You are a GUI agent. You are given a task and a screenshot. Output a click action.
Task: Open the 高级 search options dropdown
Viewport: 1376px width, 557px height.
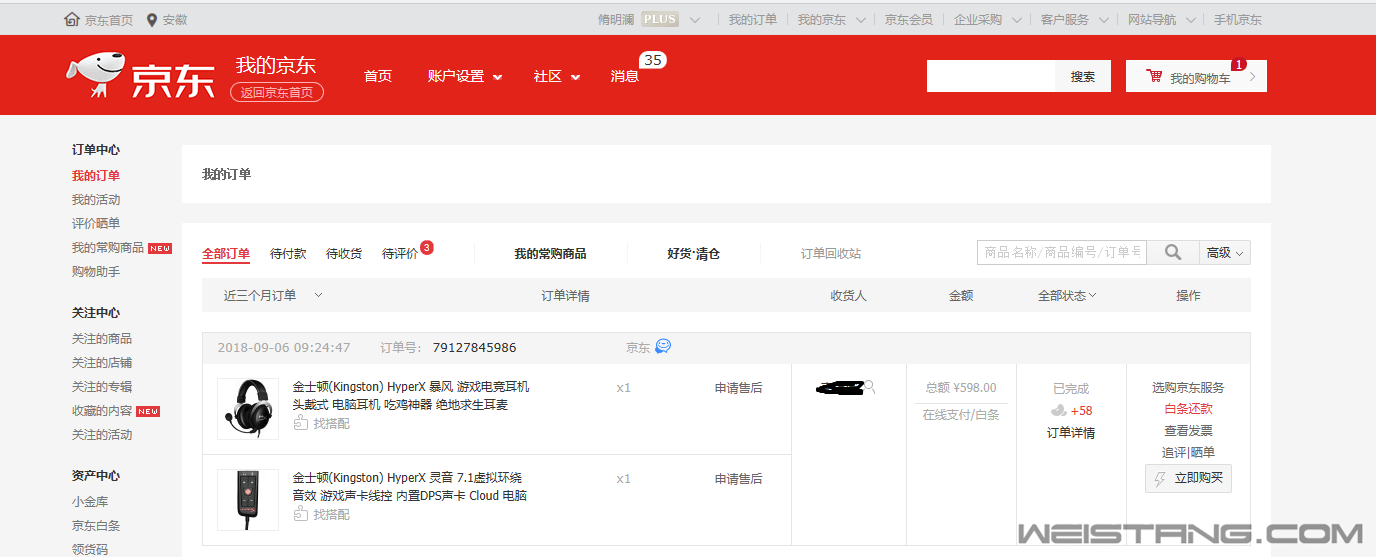point(1225,253)
